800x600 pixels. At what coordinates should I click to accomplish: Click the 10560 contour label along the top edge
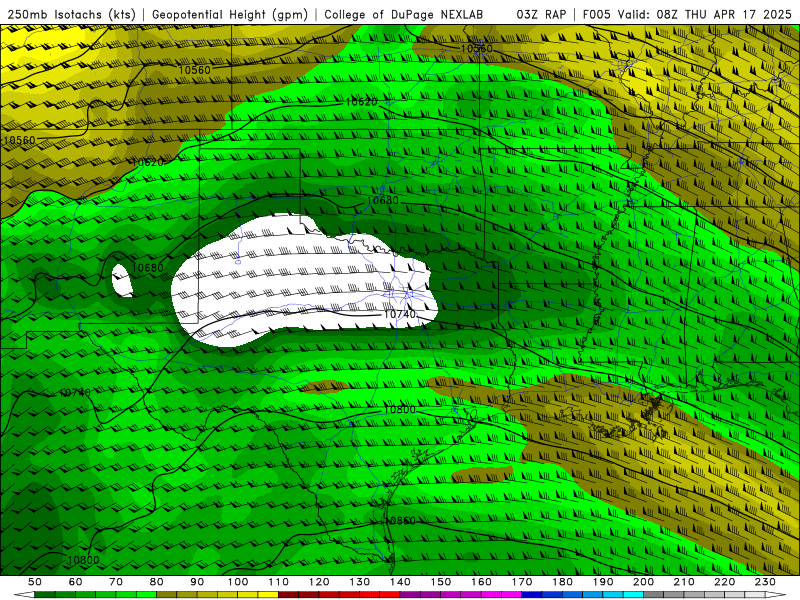tap(477, 48)
